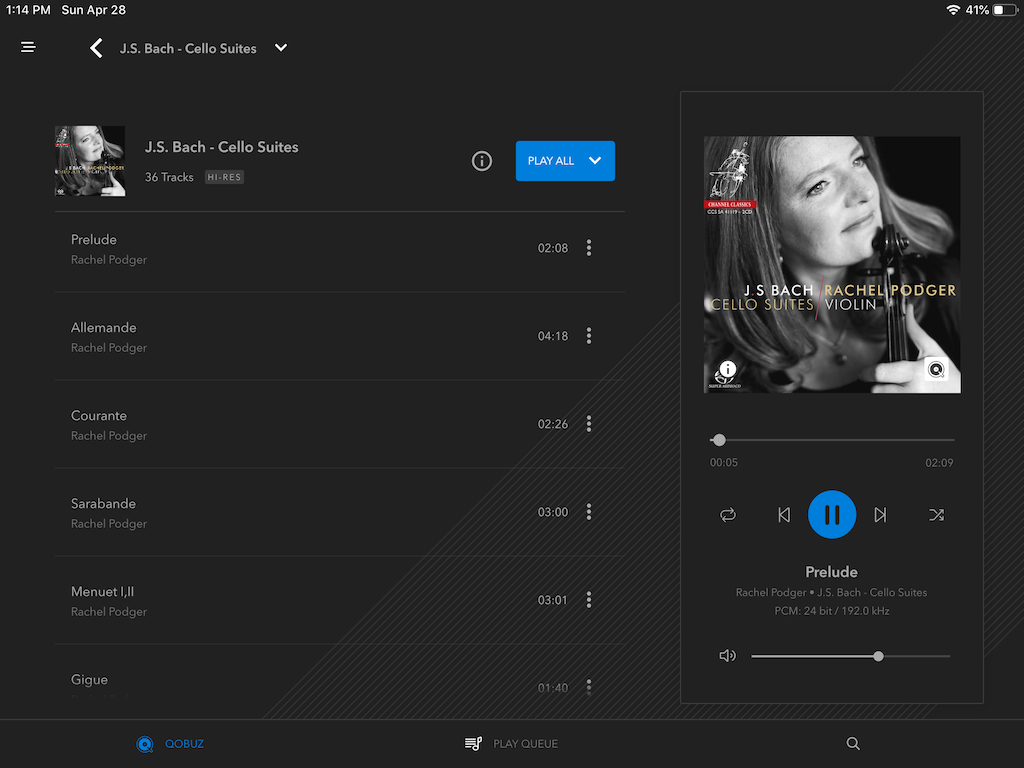Open more options for the Menuet I,II track
Screen dimensions: 1024x768
click(x=589, y=600)
